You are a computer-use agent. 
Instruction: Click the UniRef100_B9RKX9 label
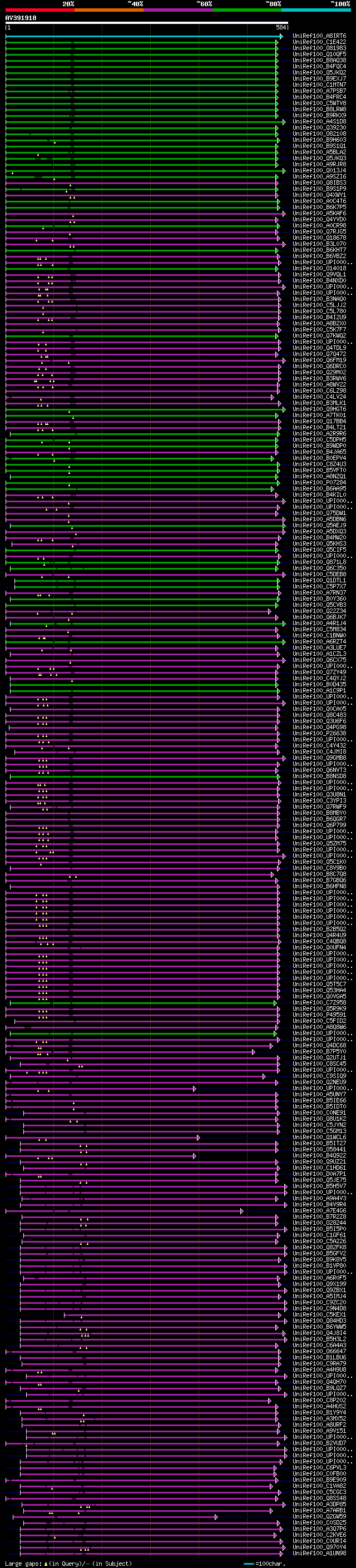[319, 116]
